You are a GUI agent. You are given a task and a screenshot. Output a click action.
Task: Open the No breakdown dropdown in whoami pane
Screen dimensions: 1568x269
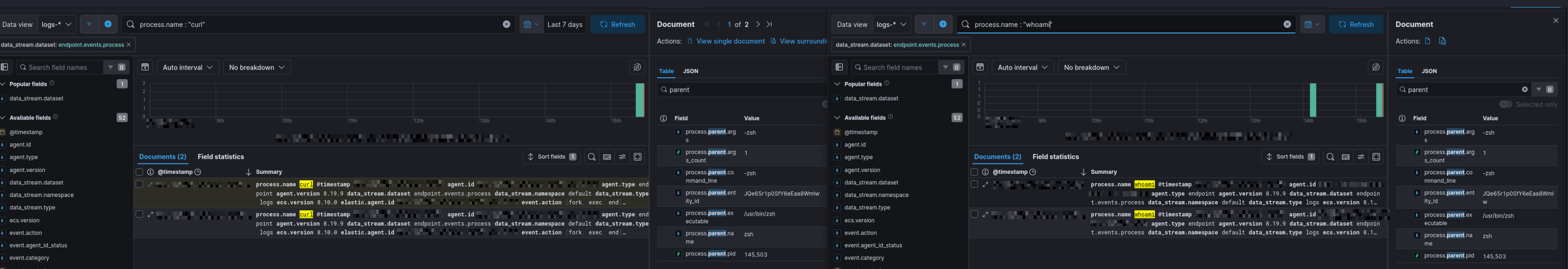(x=1091, y=67)
